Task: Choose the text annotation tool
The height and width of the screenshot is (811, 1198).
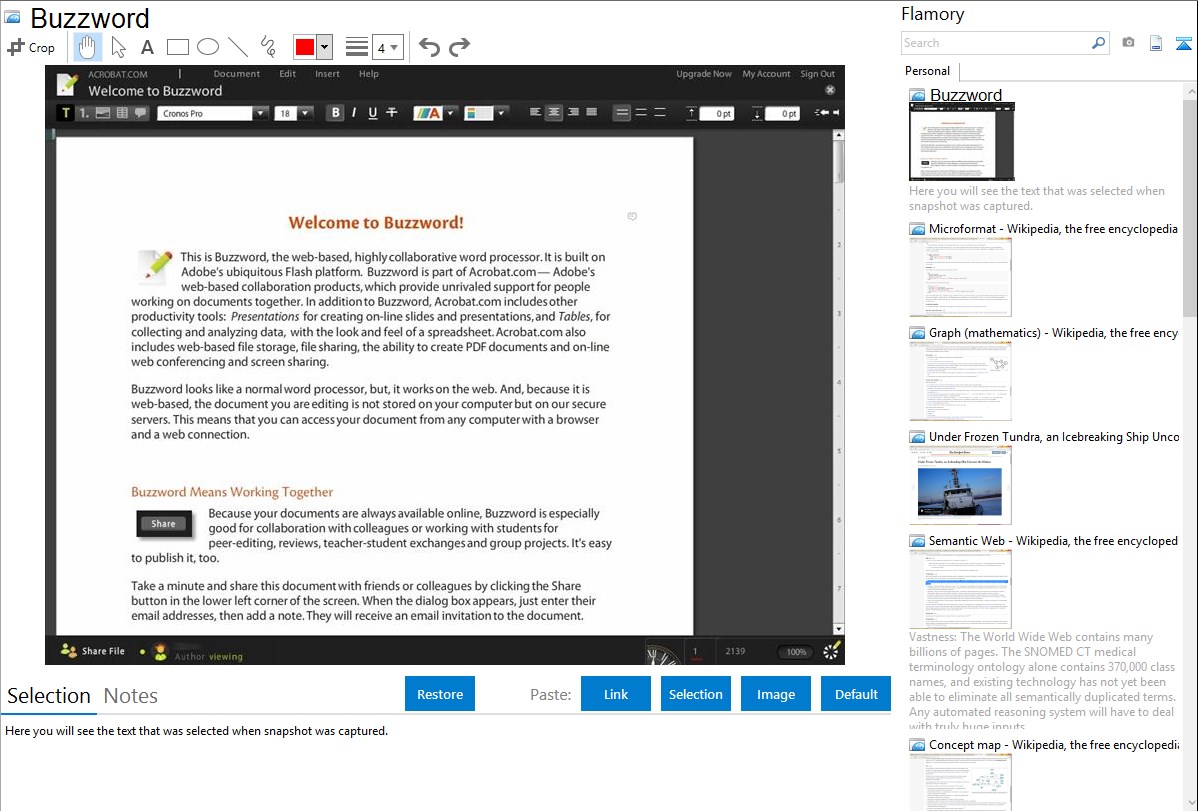Action: 147,47
